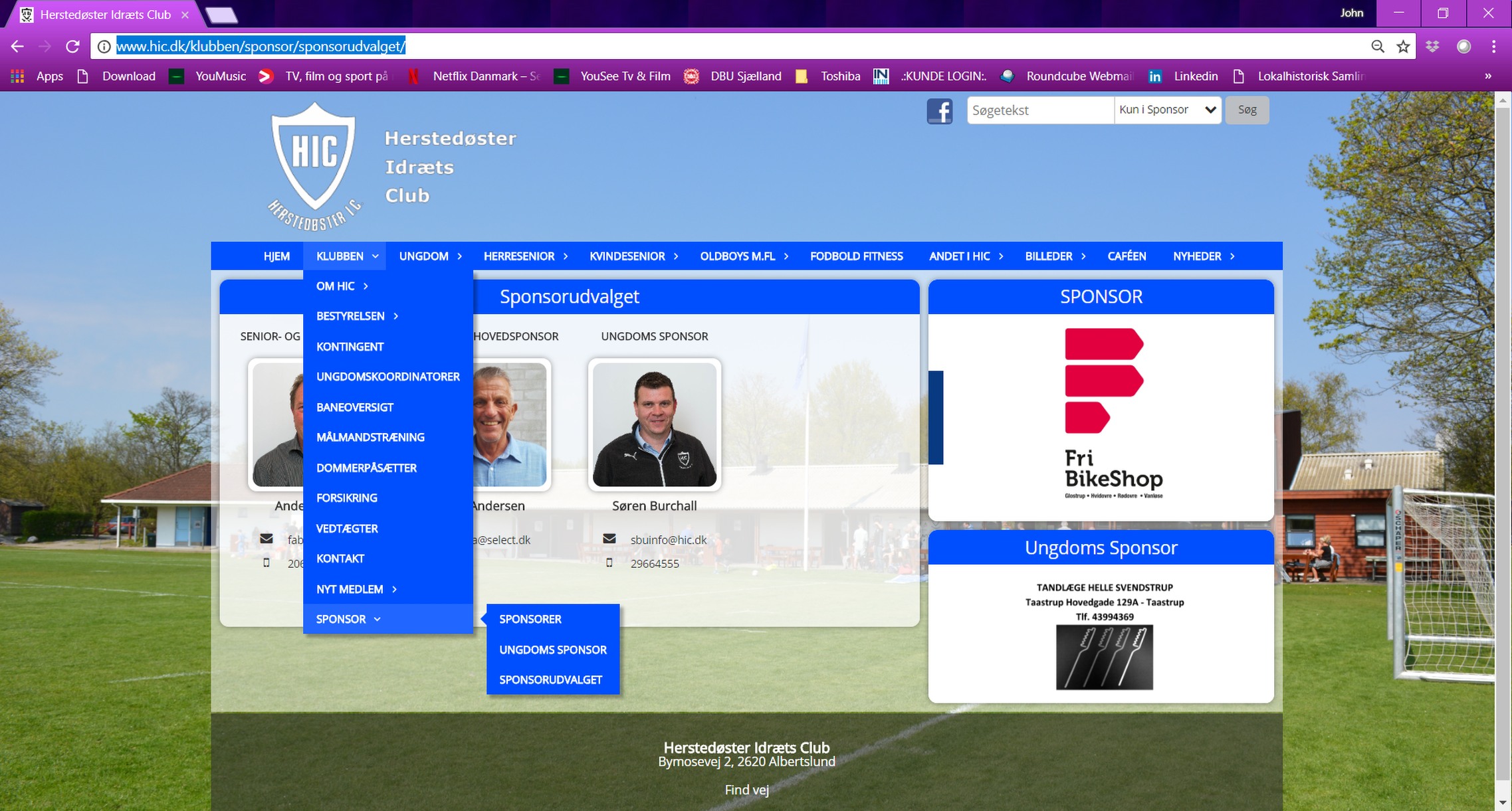
Task: Click the 'Find vej' footer link
Action: point(746,790)
